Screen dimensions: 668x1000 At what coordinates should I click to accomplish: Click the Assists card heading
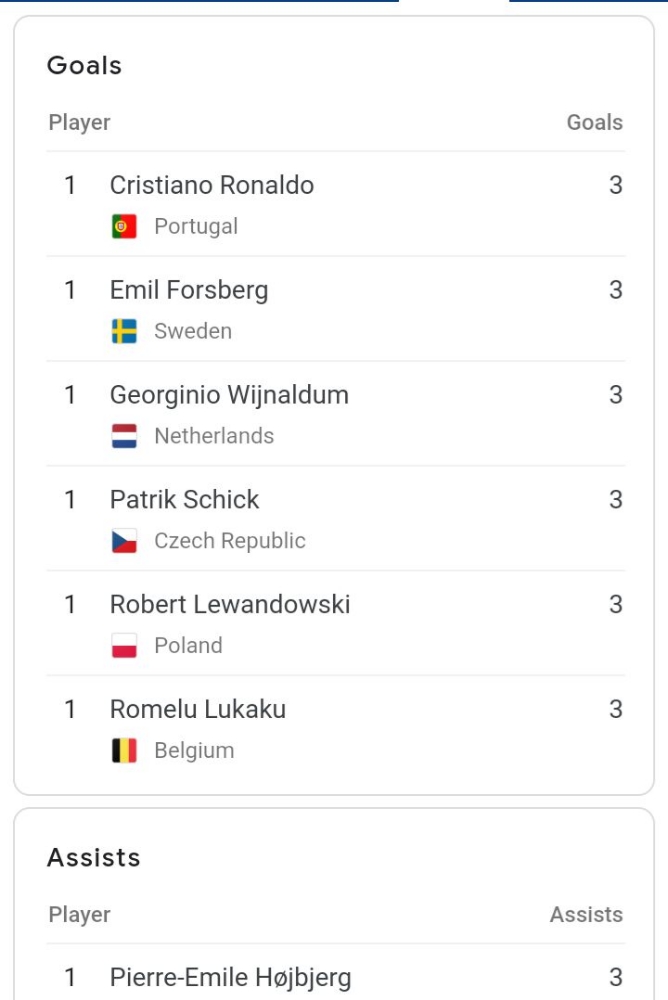click(94, 858)
